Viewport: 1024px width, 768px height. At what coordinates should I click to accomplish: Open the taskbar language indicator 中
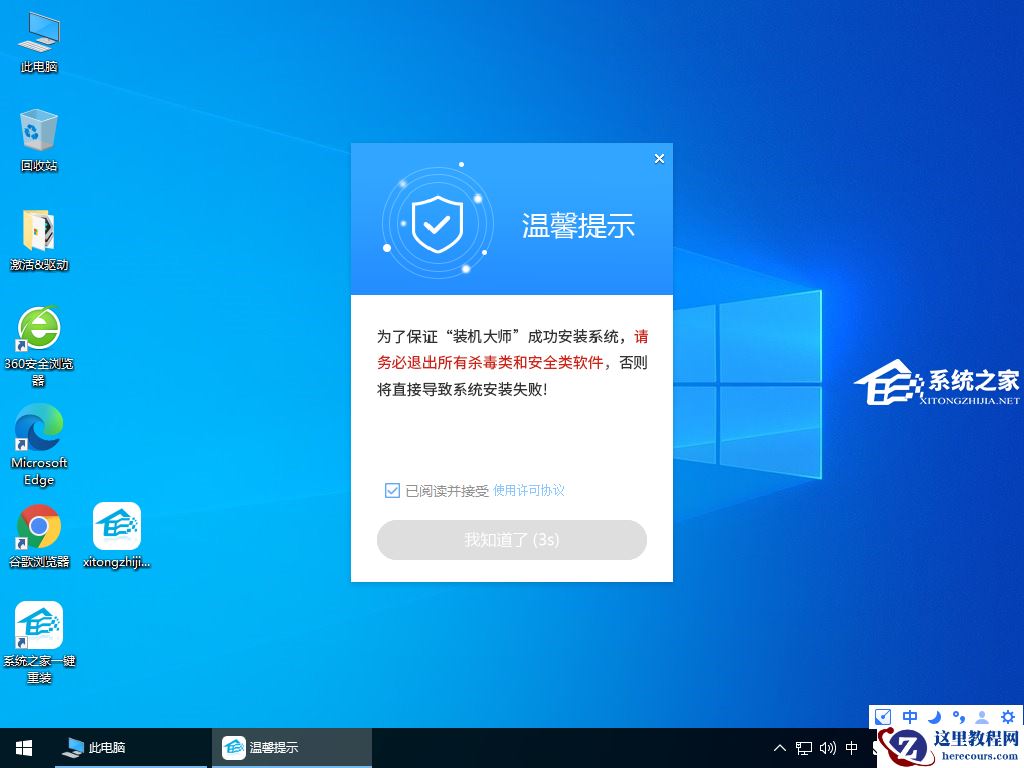(x=851, y=747)
